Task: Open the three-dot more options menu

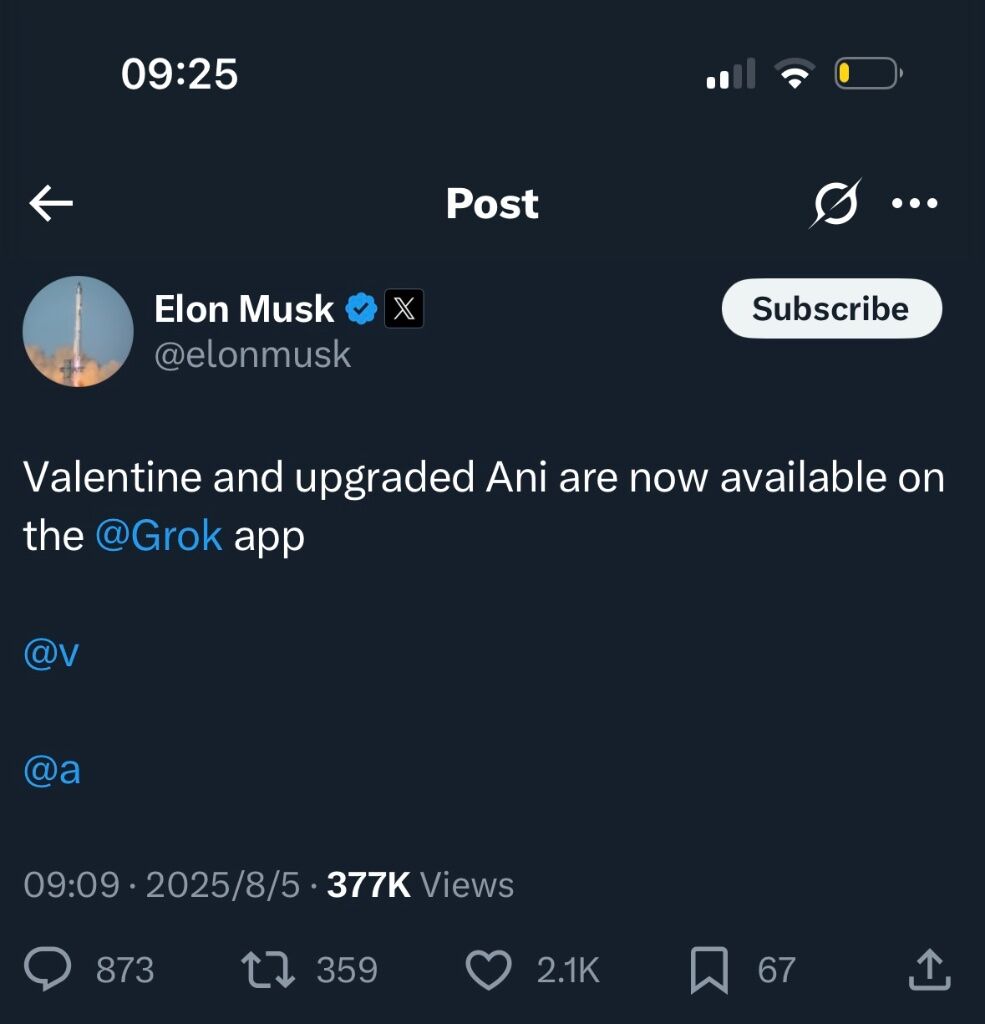Action: click(914, 203)
